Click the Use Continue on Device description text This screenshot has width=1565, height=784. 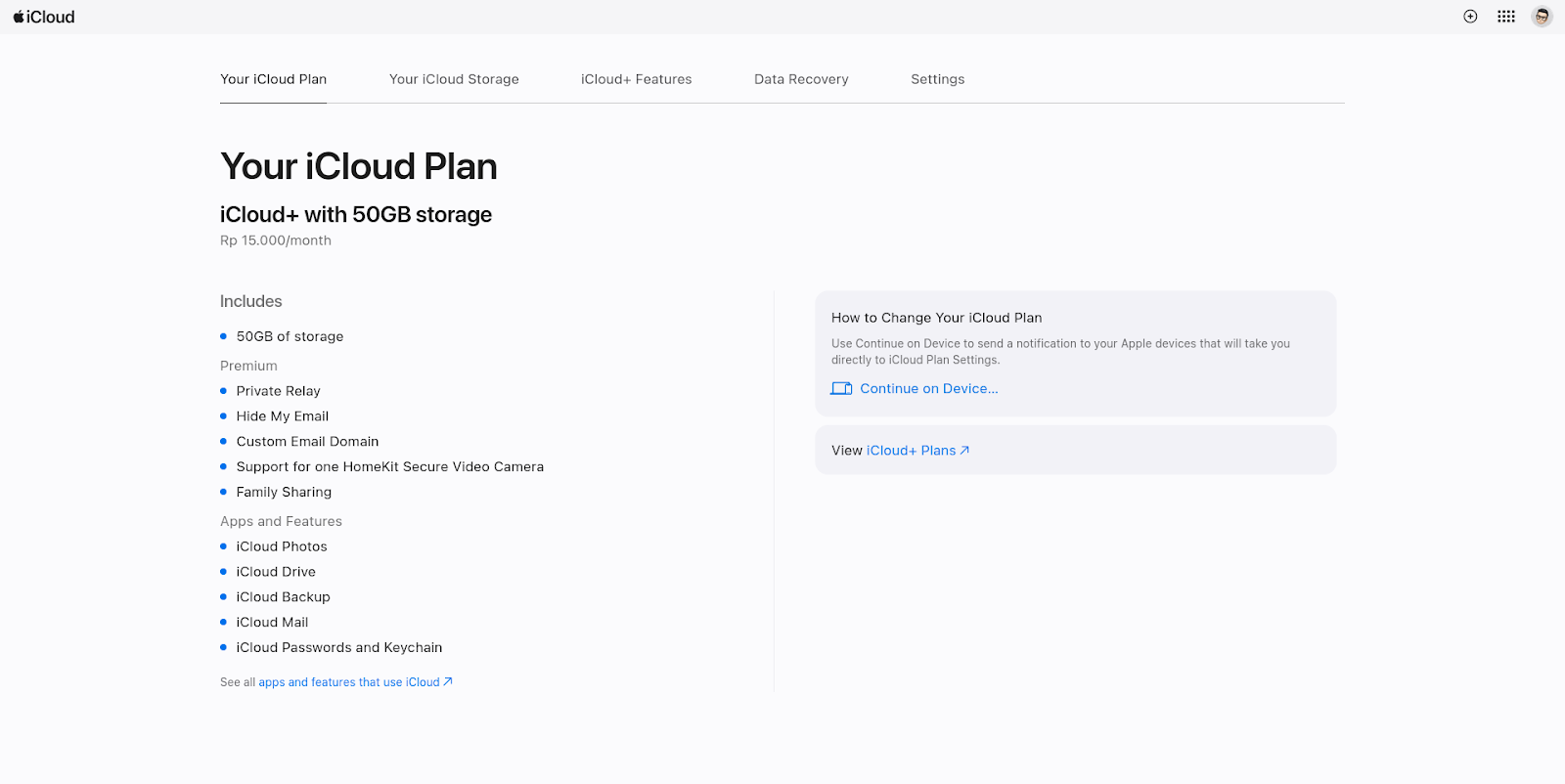[1060, 352]
